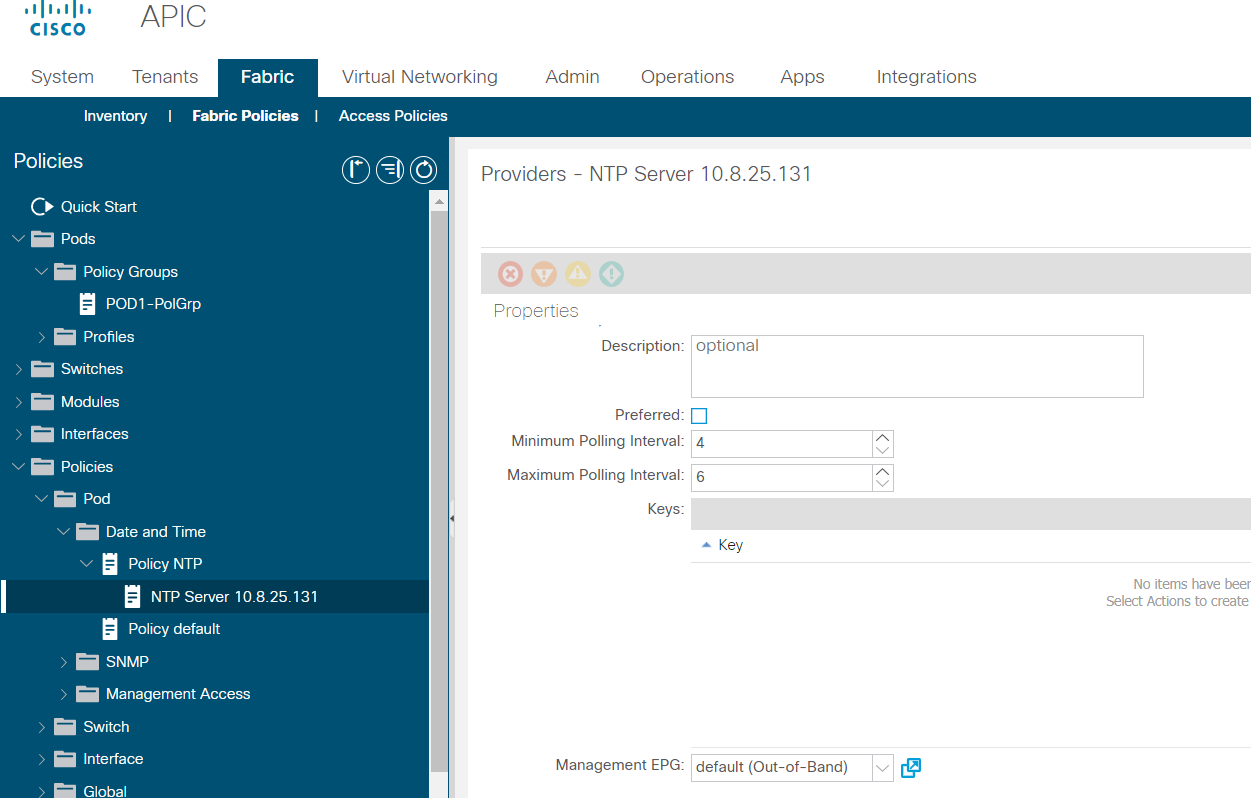Screen dimensions: 1251x798
Task: Increase Minimum Polling Interval value
Action: (x=882, y=437)
